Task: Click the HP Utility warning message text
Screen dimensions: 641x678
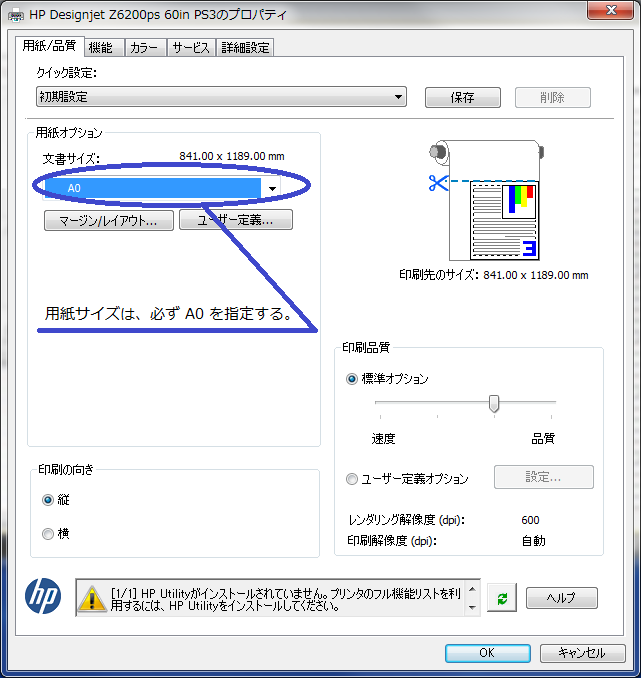Action: (x=285, y=599)
